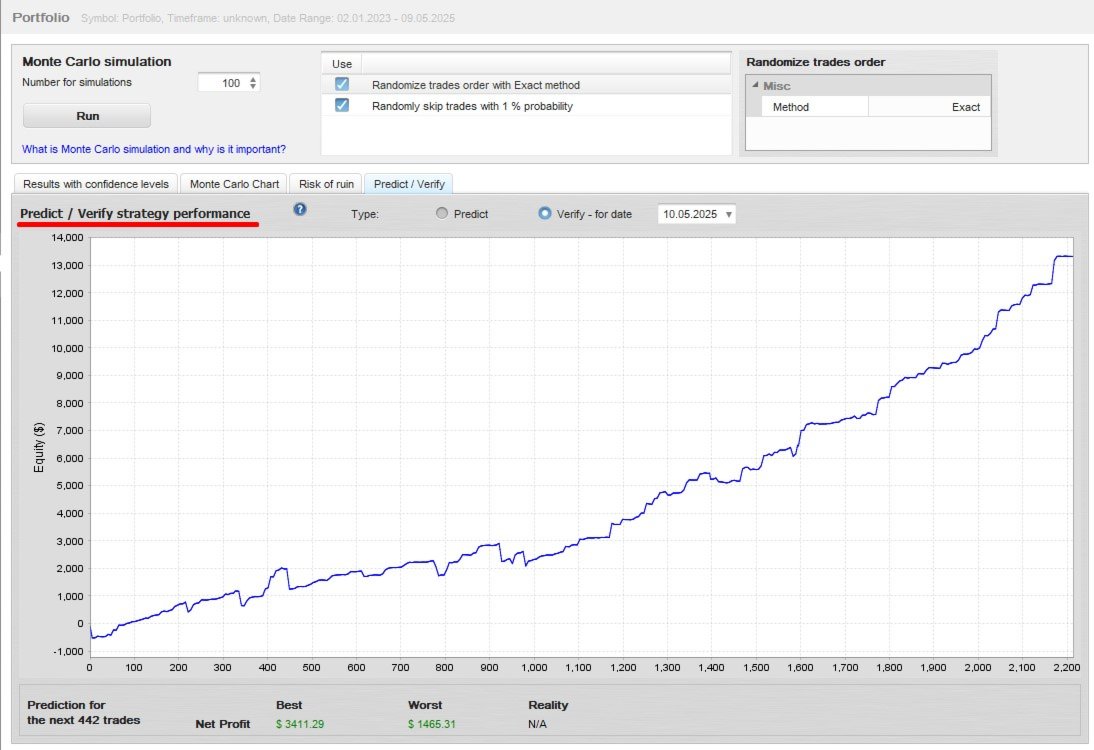Decrease simulations count with down stepper arrow
This screenshot has width=1094, height=750.
(x=253, y=87)
